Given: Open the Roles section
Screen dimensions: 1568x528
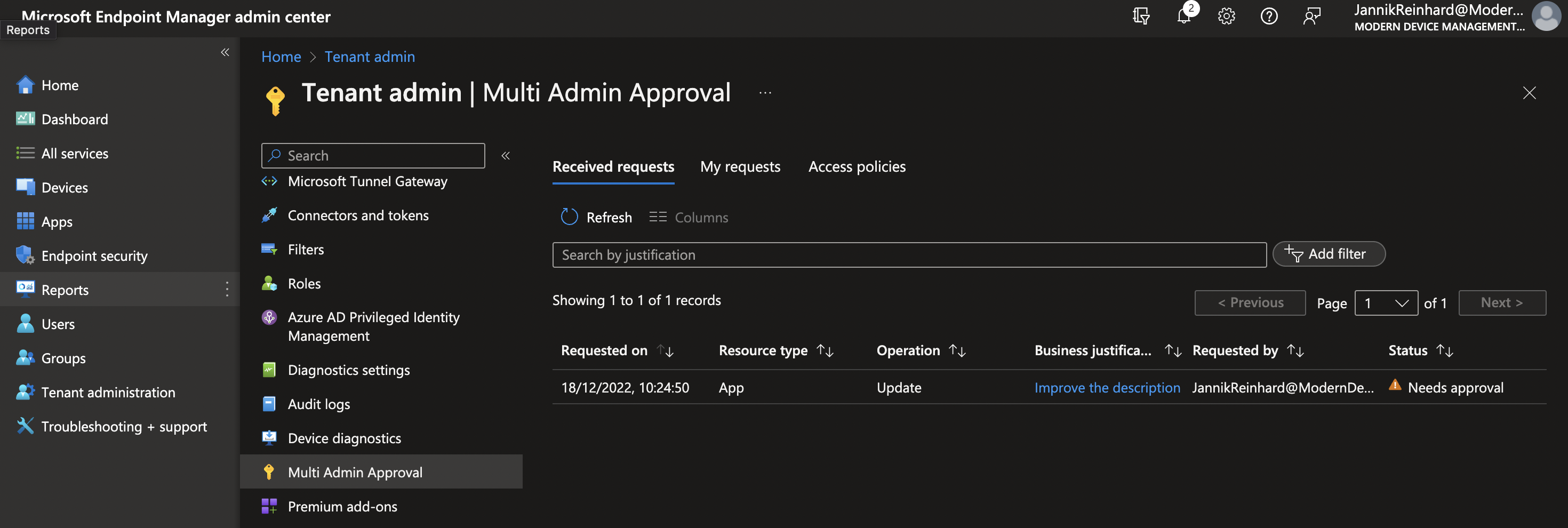Looking at the screenshot, I should click(x=304, y=283).
